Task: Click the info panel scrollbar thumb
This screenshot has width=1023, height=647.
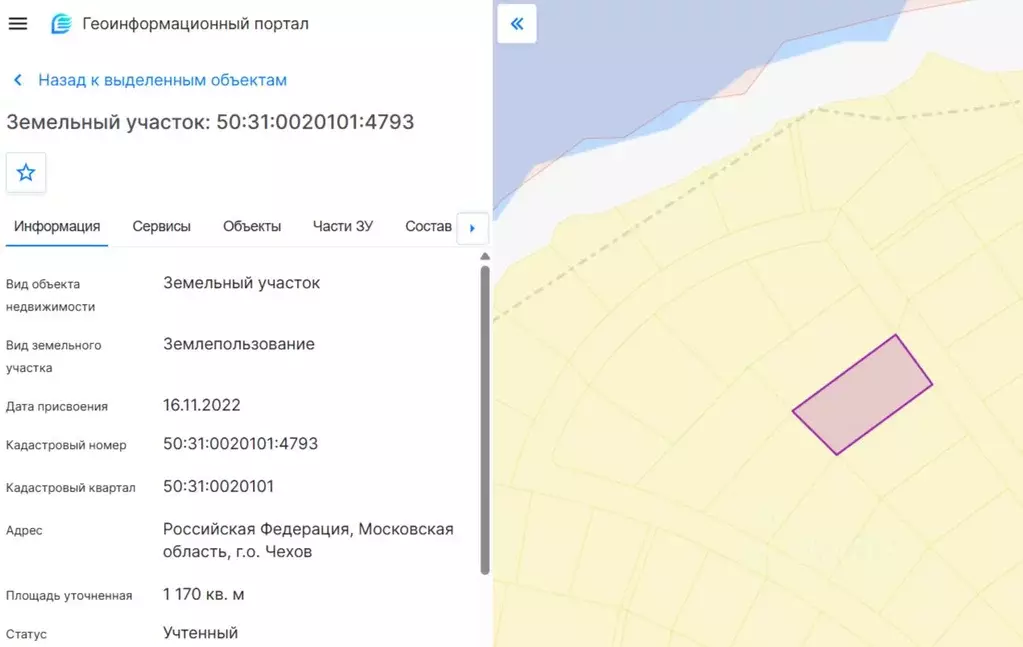Action: tap(485, 420)
